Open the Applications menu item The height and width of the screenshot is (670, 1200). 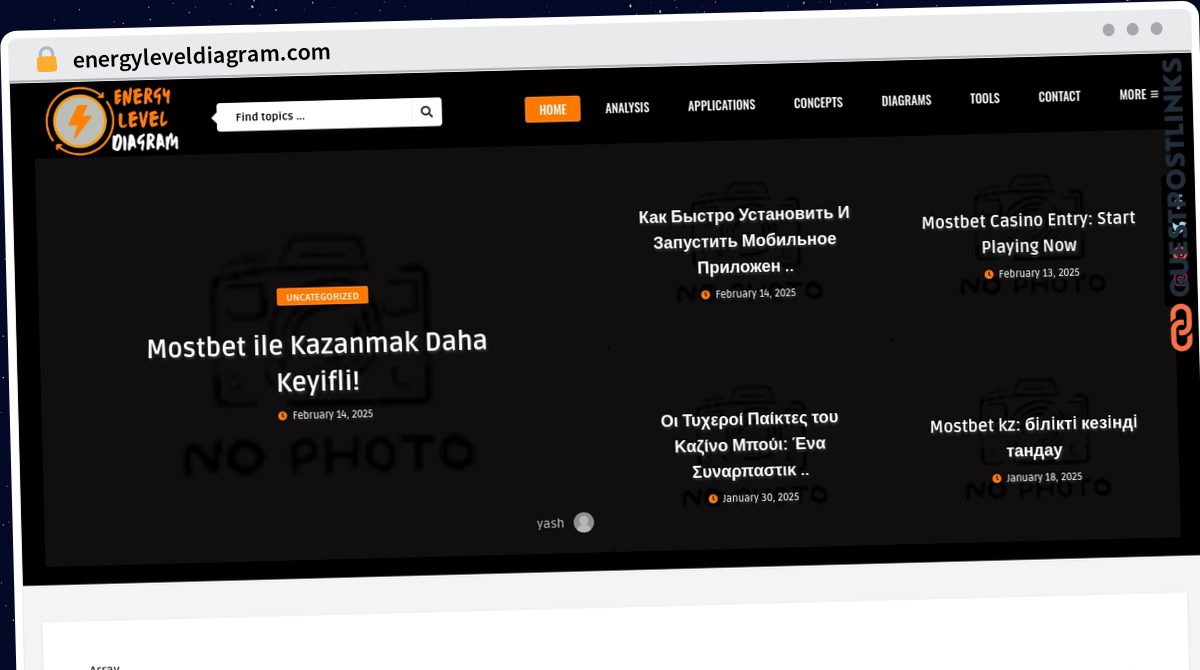tap(721, 105)
